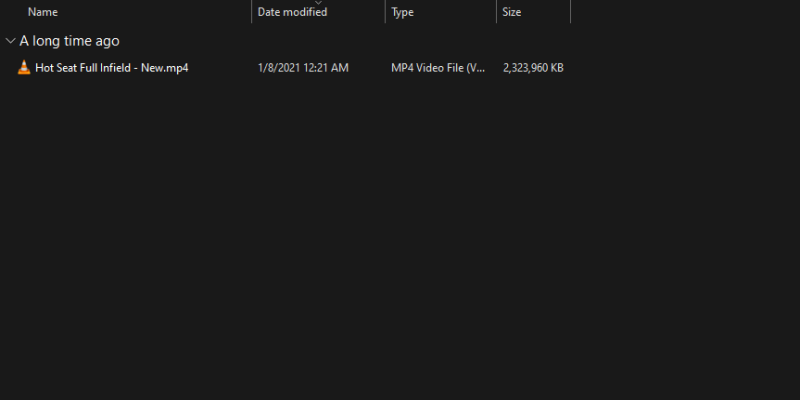Click the 2,323,960 KB size cell
The width and height of the screenshot is (800, 400).
tap(533, 68)
